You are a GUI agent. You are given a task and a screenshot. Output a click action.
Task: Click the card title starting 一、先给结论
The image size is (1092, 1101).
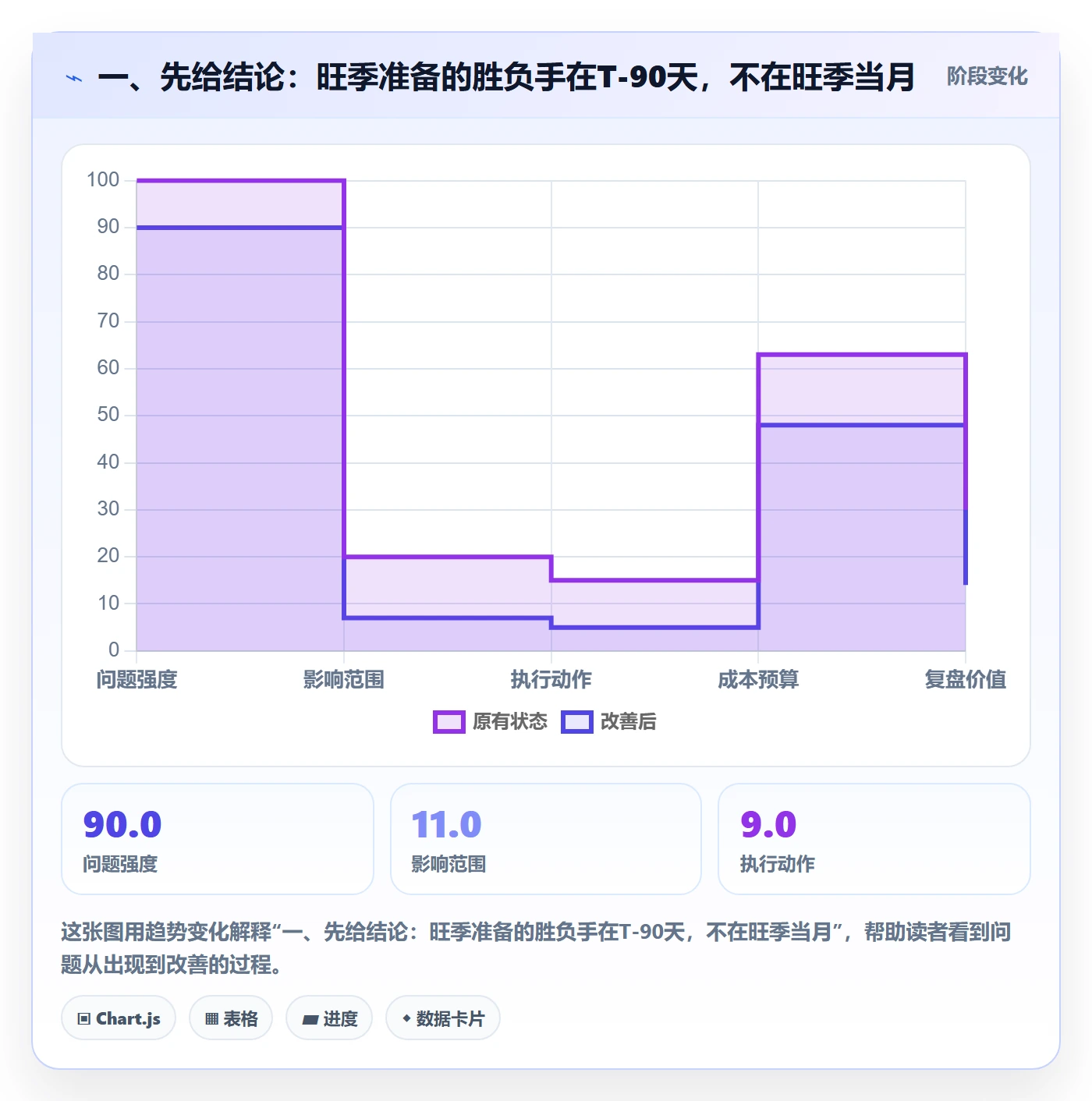tap(506, 77)
